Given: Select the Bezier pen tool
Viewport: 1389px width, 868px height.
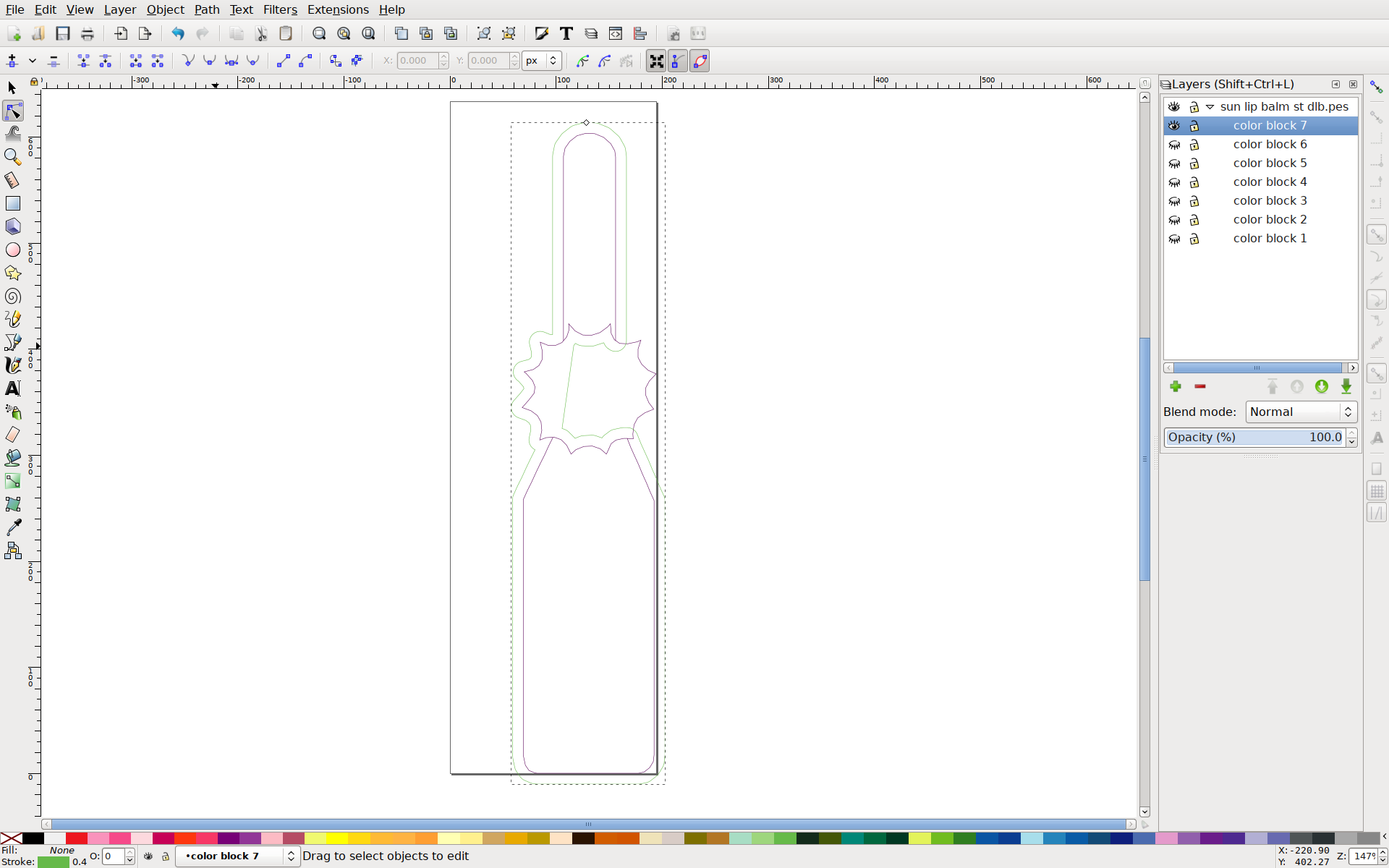Looking at the screenshot, I should (x=13, y=342).
